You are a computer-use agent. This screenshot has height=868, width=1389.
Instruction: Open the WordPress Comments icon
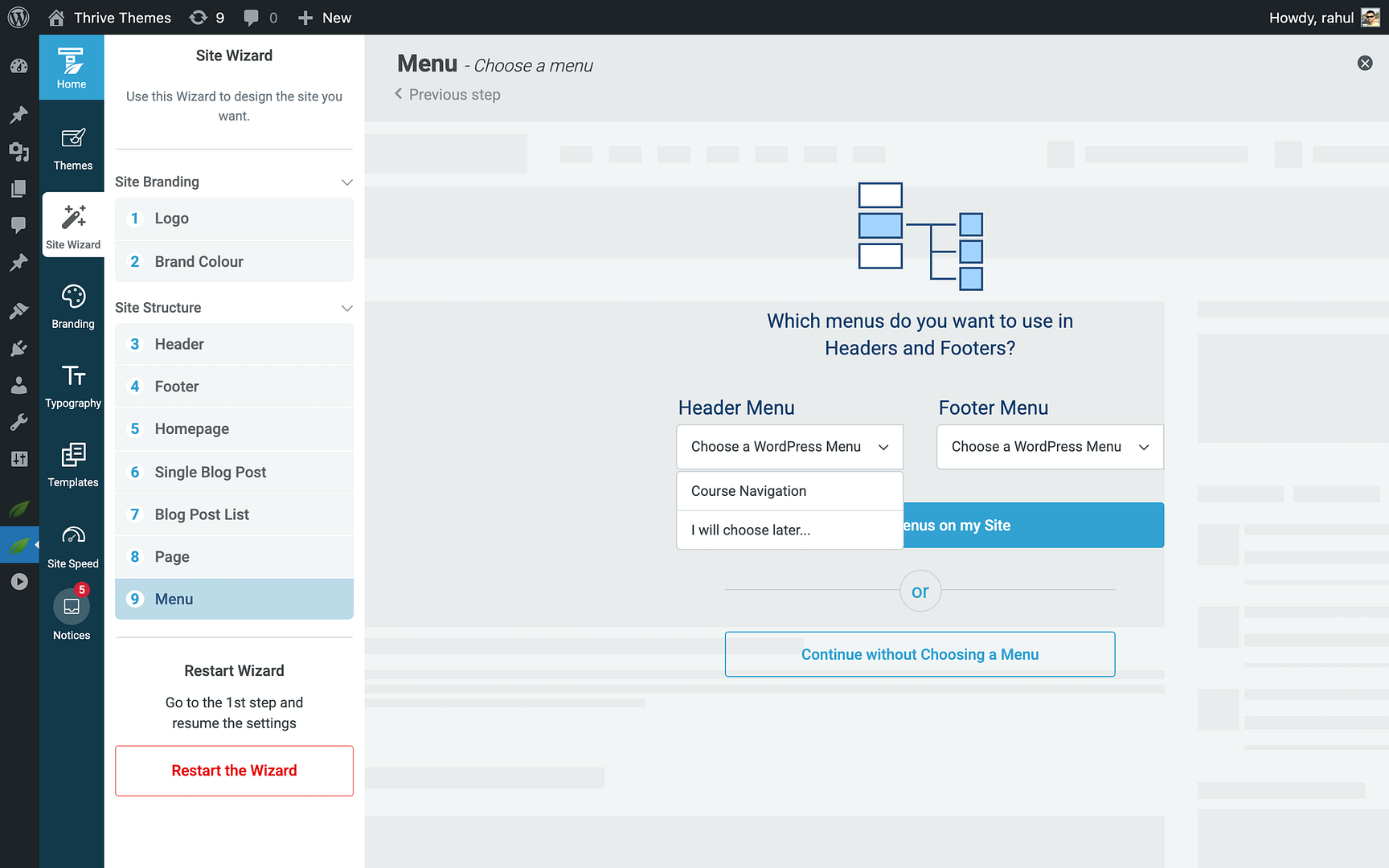(18, 225)
